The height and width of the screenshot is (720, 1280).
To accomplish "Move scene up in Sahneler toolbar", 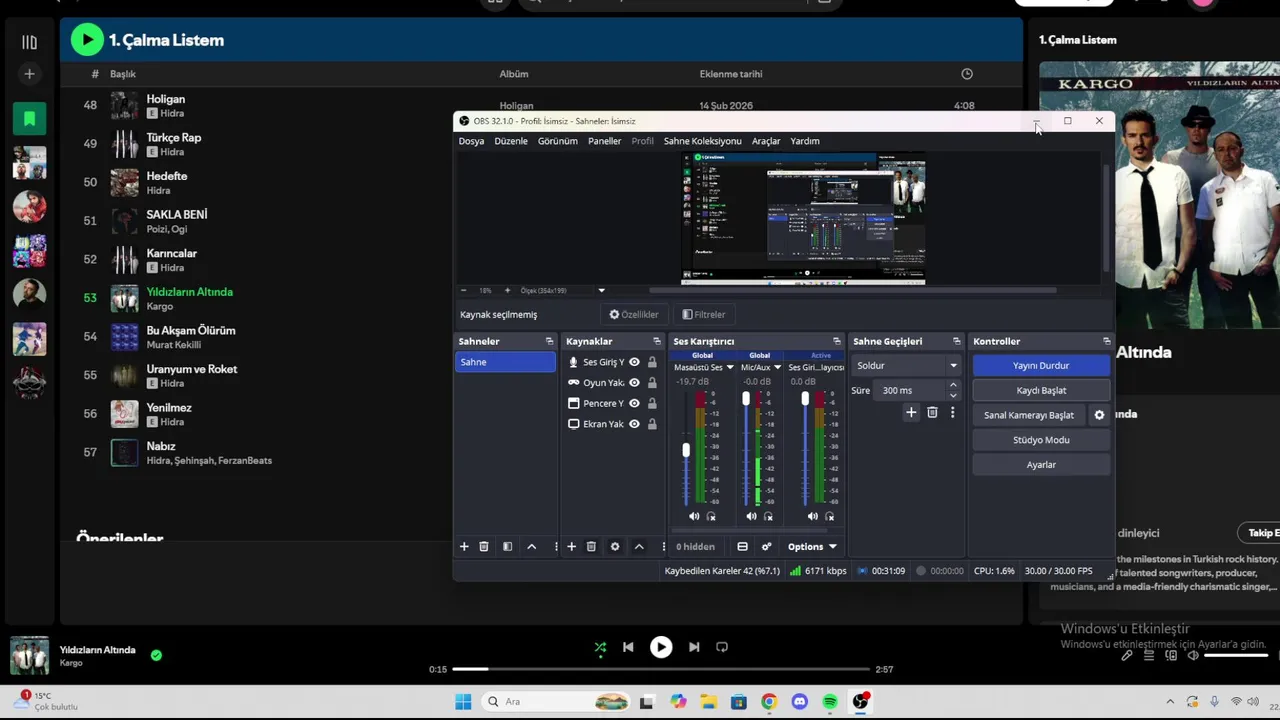I will pyautogui.click(x=532, y=546).
